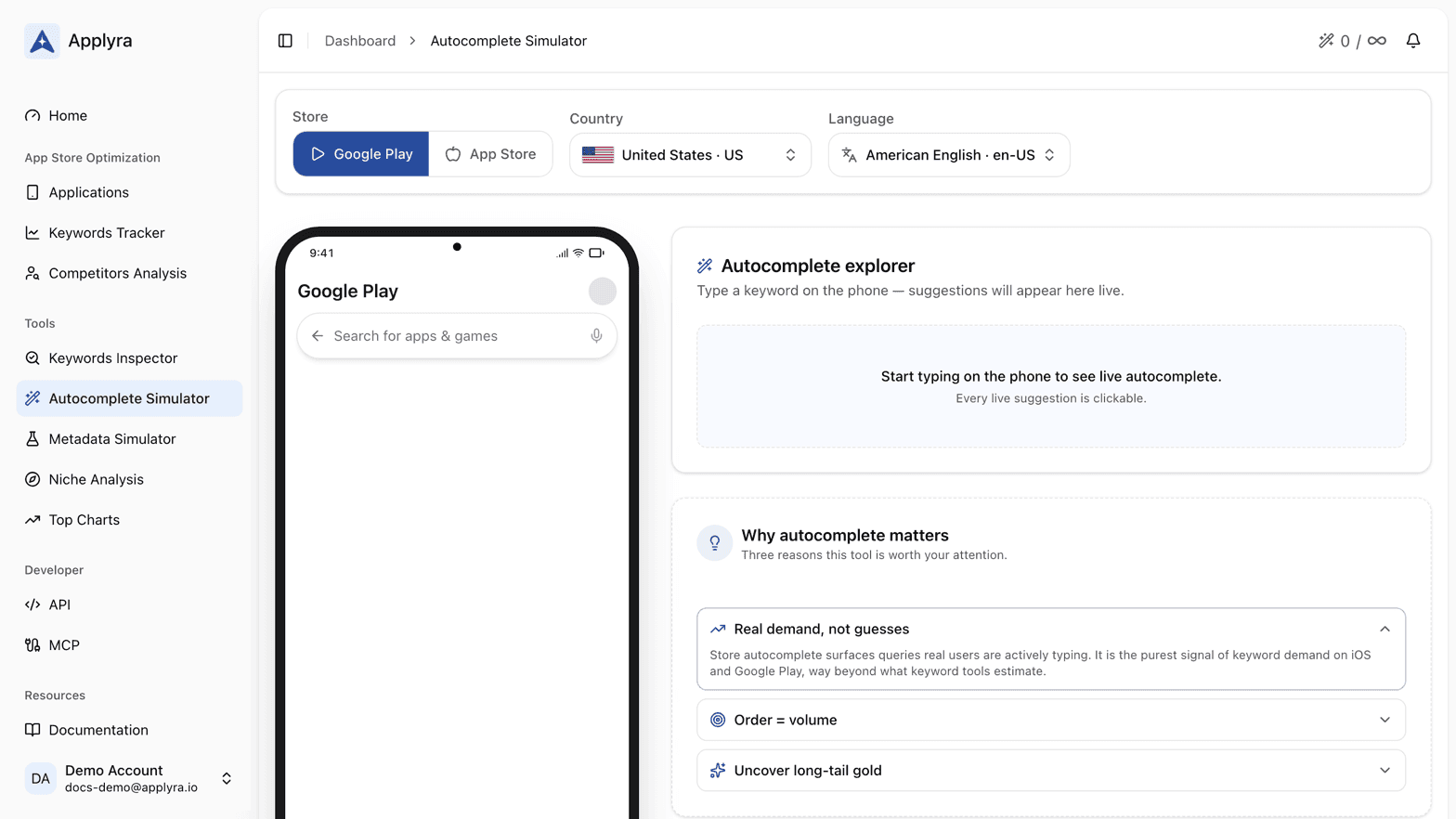Expand the Order = volume section
Image resolution: width=1456 pixels, height=819 pixels.
(x=1051, y=720)
